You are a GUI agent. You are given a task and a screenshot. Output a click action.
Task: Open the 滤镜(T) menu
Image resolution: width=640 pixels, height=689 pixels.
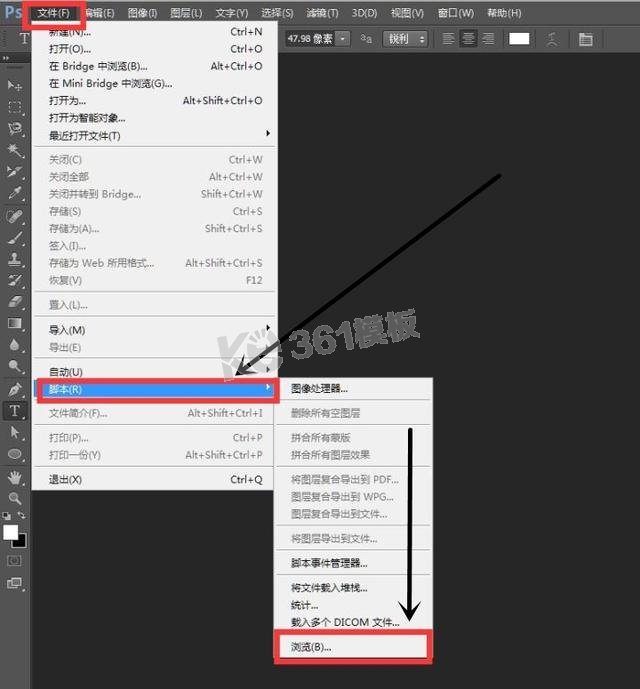click(x=322, y=13)
